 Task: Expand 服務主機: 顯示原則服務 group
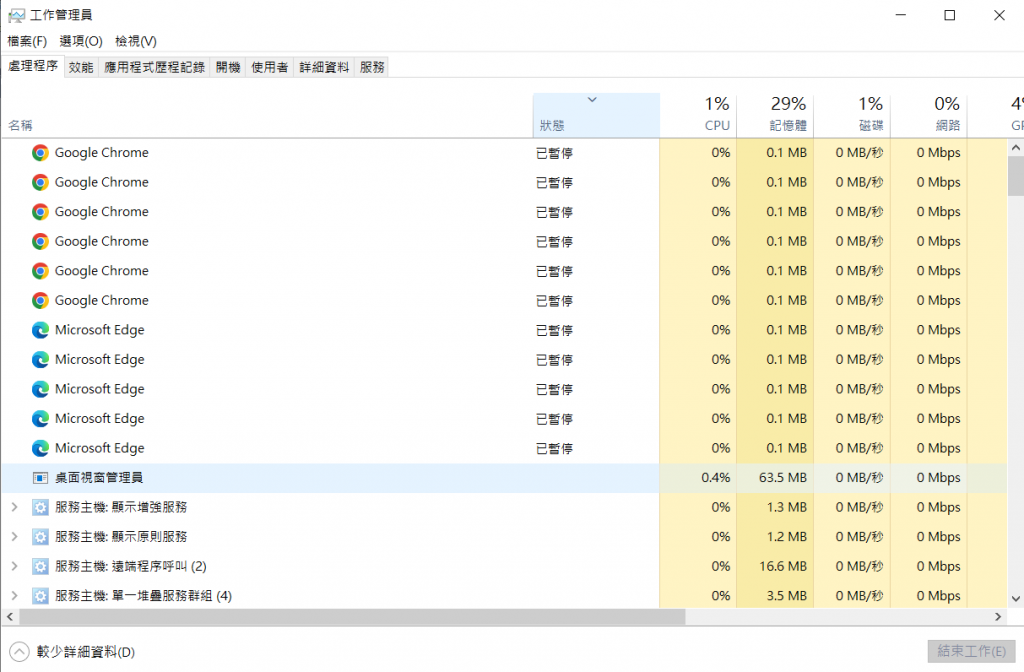[14, 537]
